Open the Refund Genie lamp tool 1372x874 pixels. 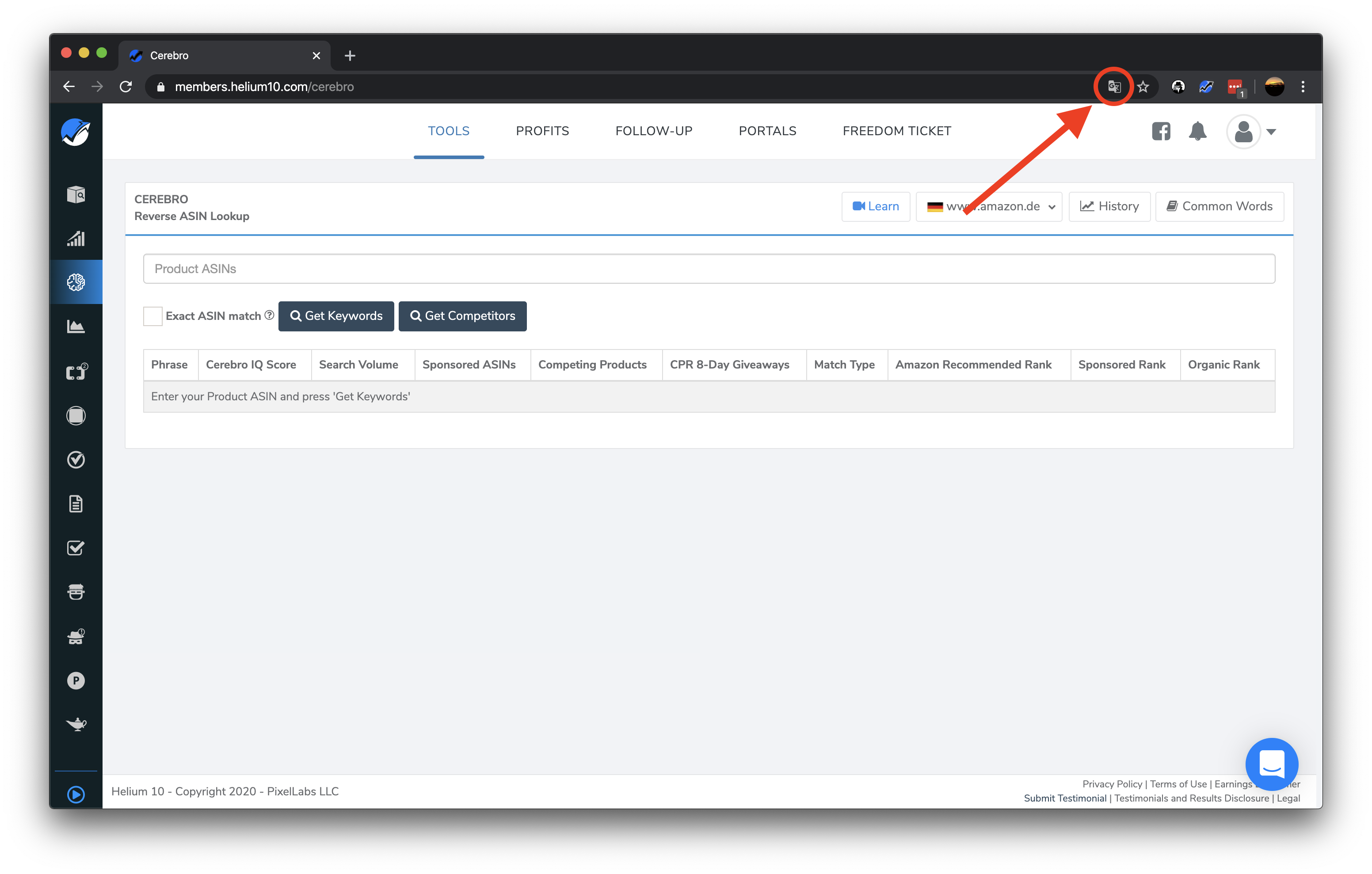pyautogui.click(x=76, y=724)
